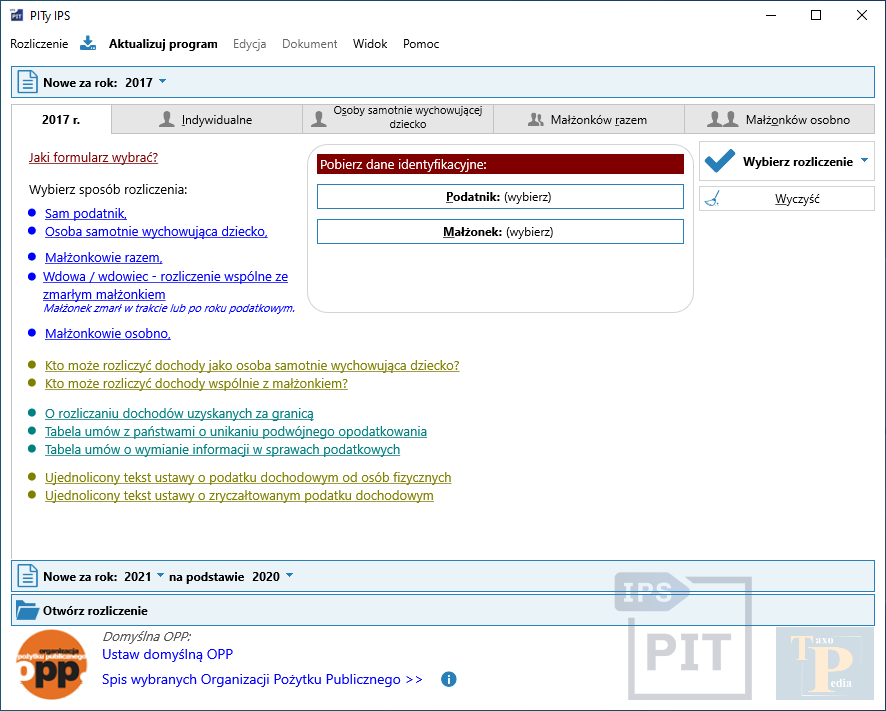Viewport: 886px width, 711px height.
Task: Open the Jaki formularz wybrać? link
Action: pyautogui.click(x=94, y=157)
